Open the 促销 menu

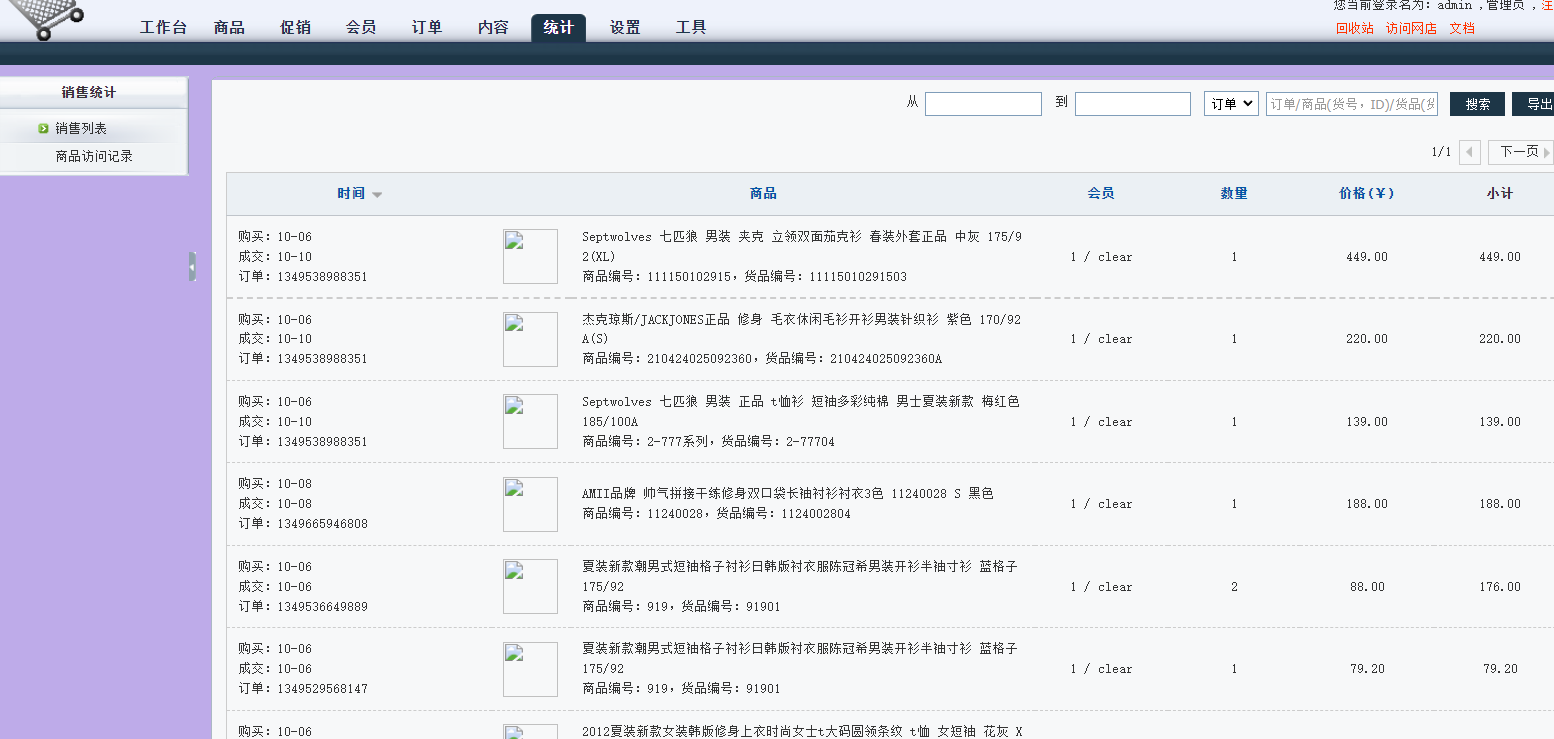295,27
